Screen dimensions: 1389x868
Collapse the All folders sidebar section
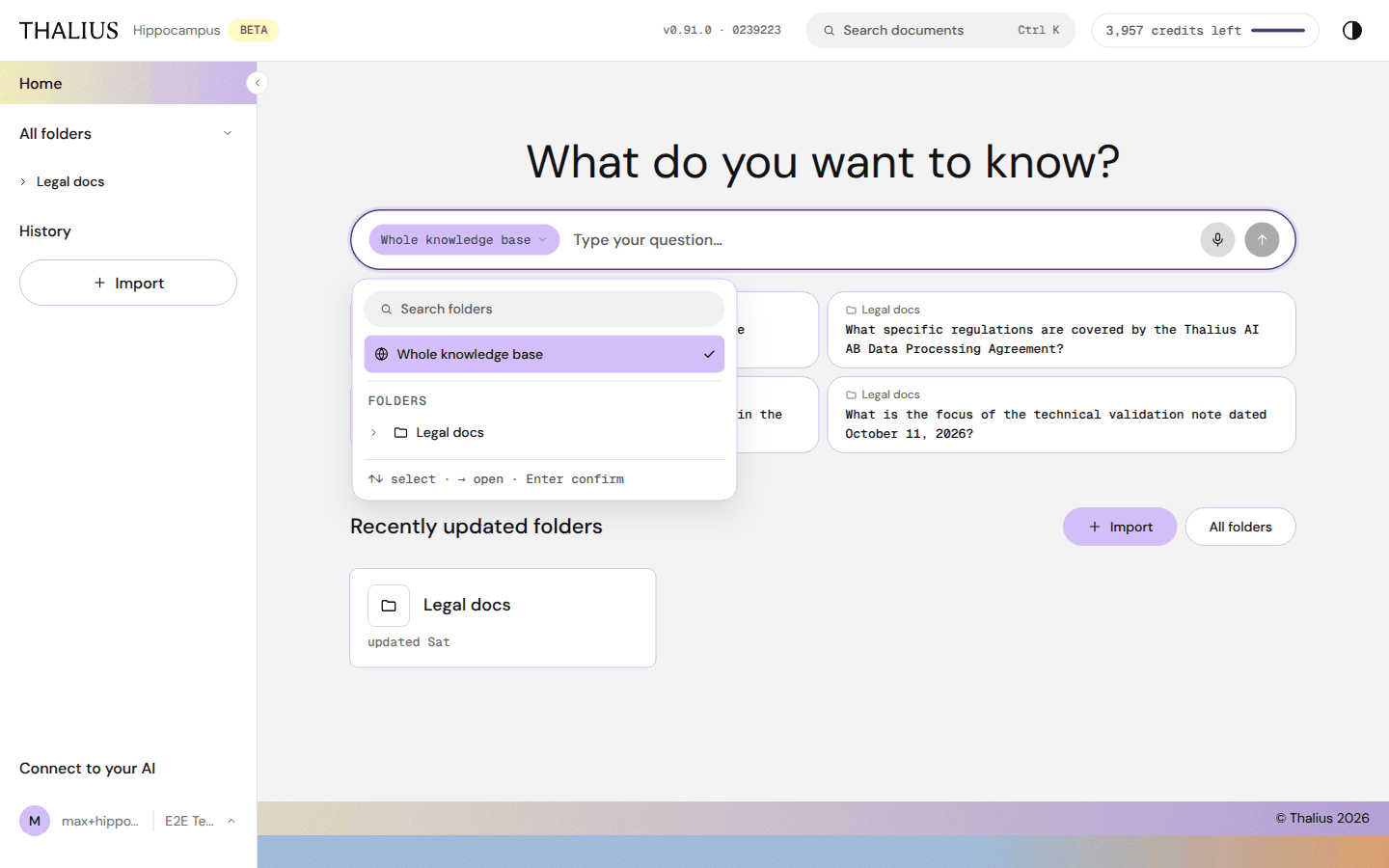(228, 133)
